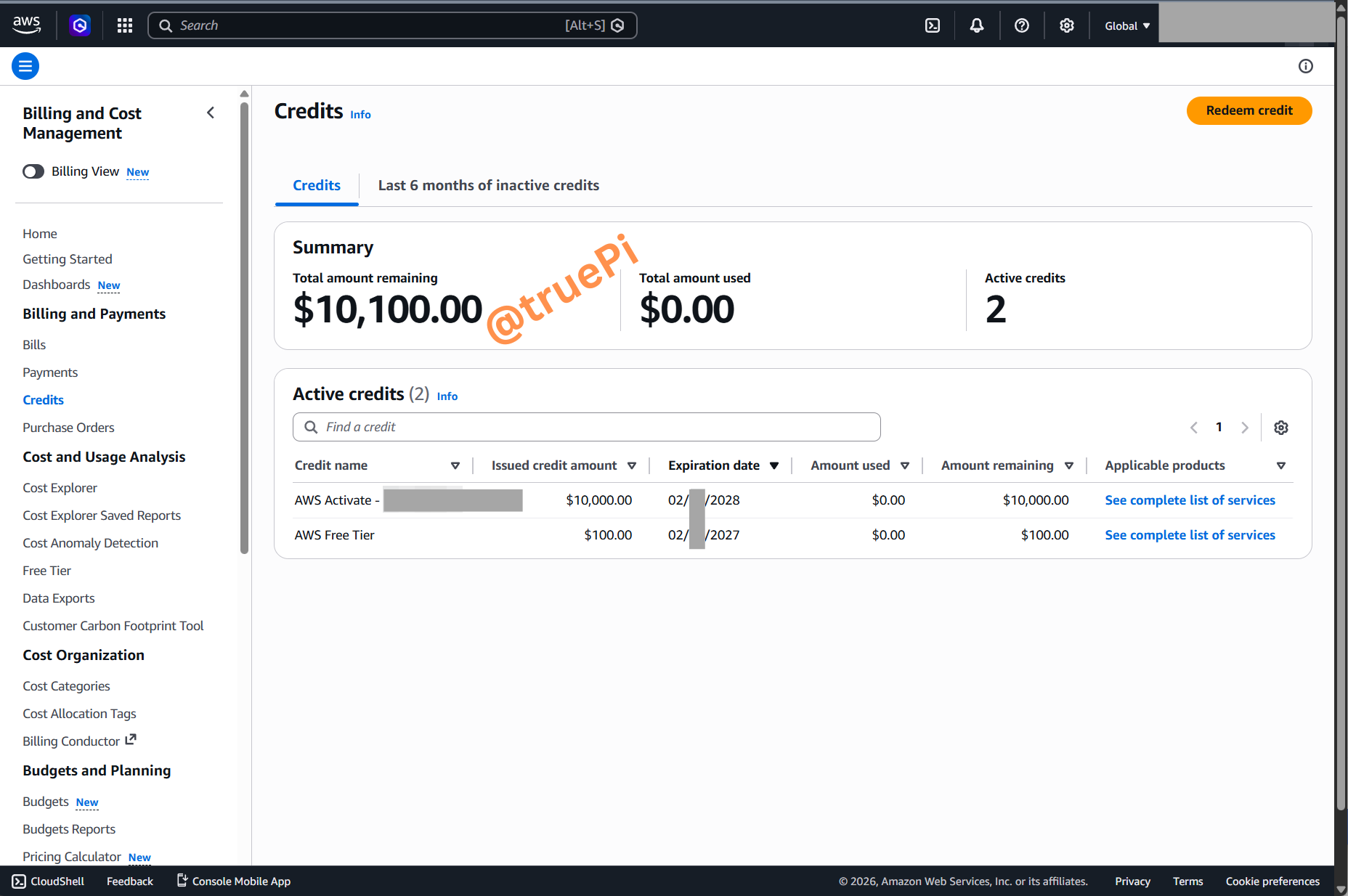
Task: Open Data Exports in the sidebar
Action: (x=58, y=598)
